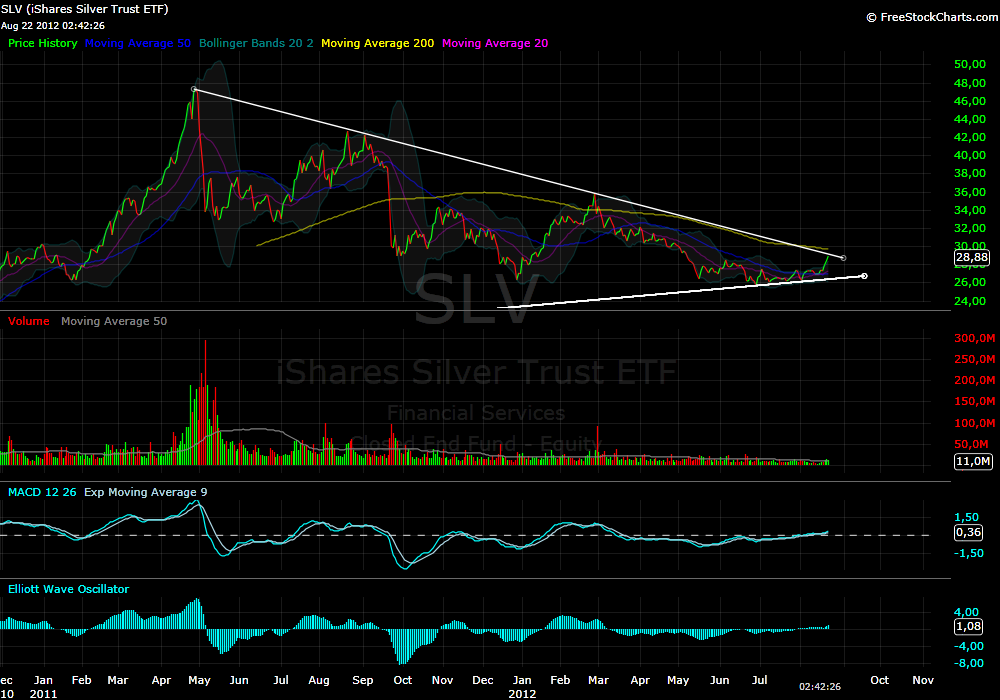Select the Price History legend label
This screenshot has height=700, width=1000.
pyautogui.click(x=43, y=44)
